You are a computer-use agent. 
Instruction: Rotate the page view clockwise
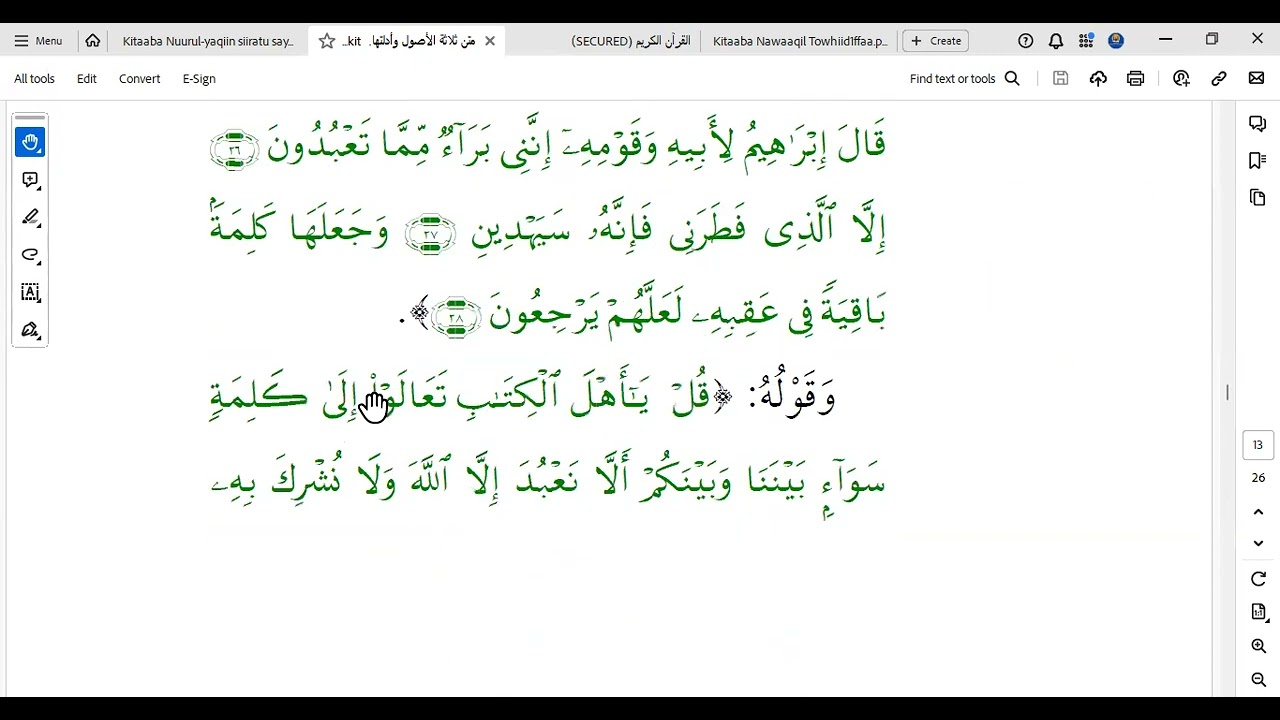click(x=1258, y=579)
